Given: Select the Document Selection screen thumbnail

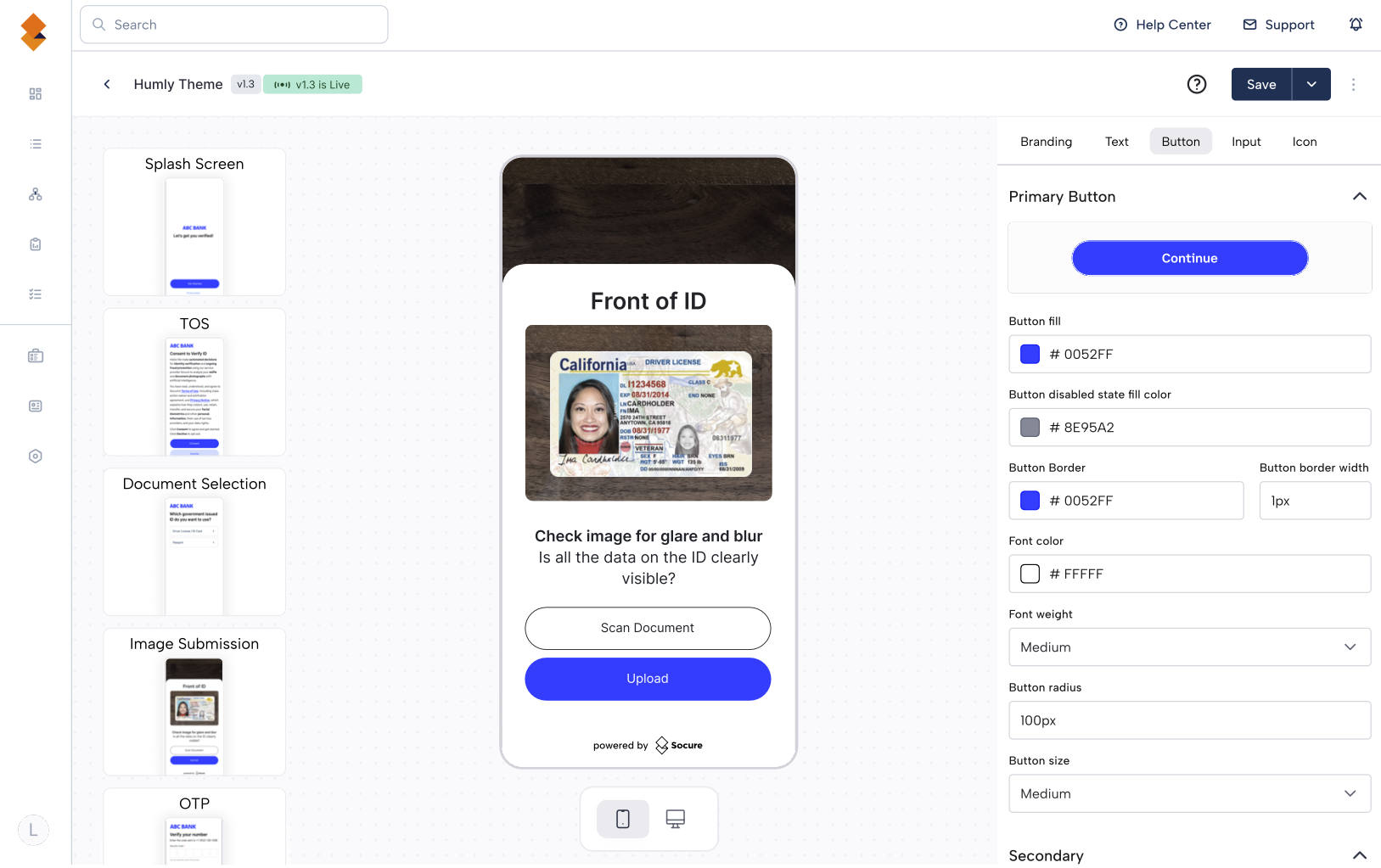Looking at the screenshot, I should coord(194,542).
